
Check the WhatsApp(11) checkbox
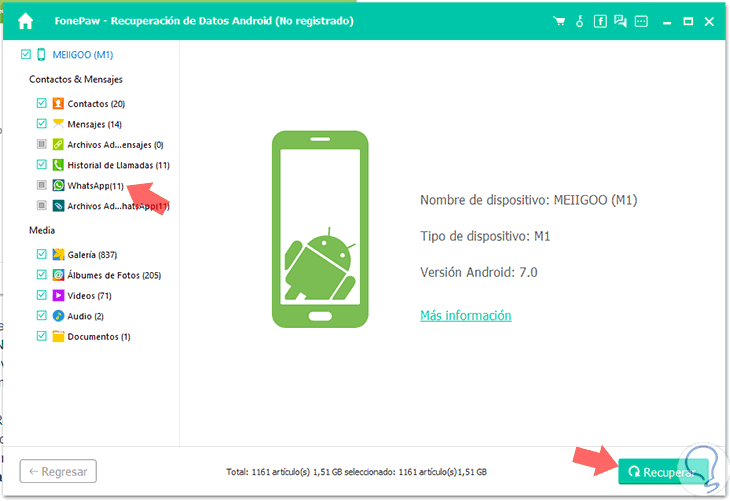pos(41,185)
